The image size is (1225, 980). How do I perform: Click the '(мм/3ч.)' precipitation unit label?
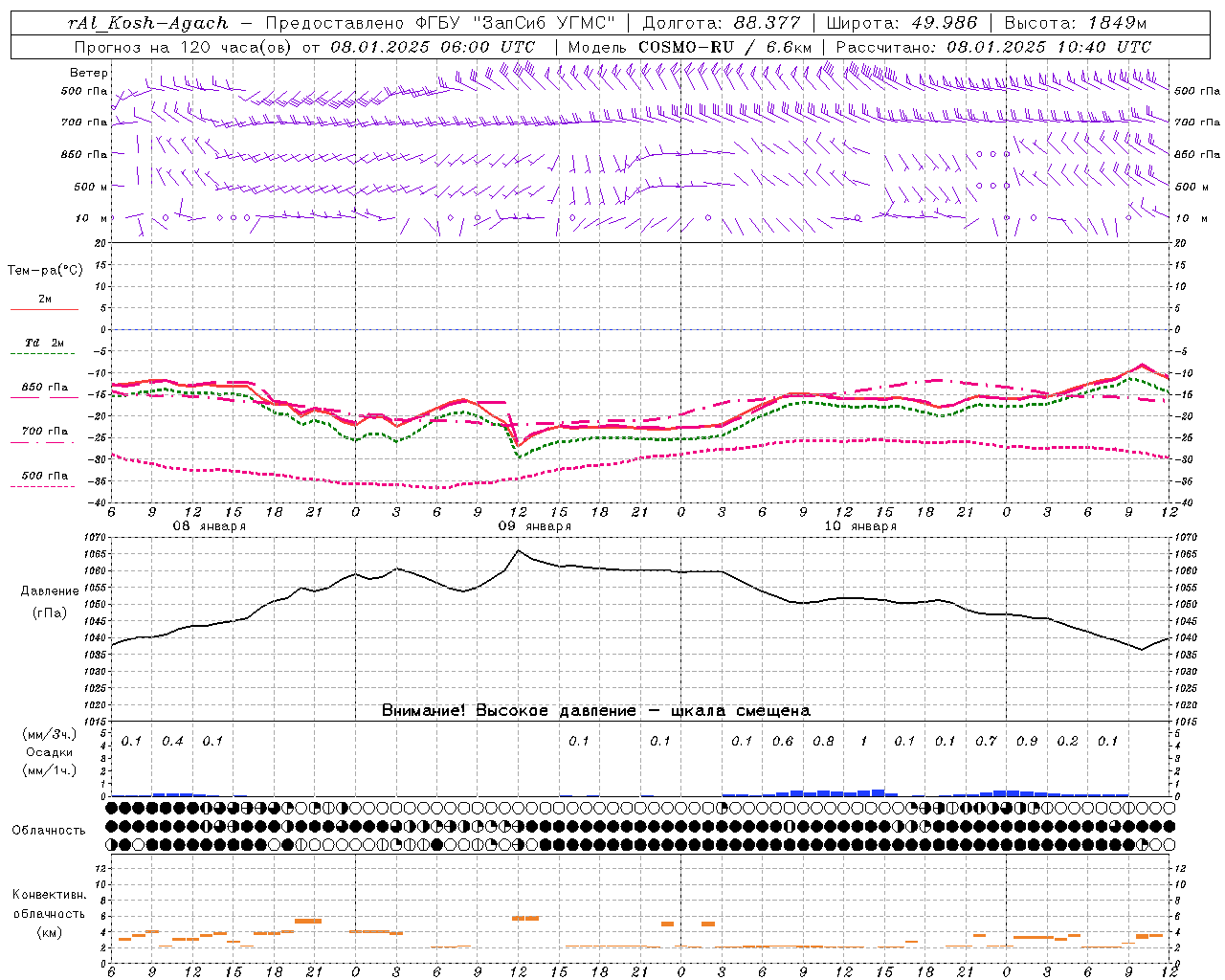[50, 734]
